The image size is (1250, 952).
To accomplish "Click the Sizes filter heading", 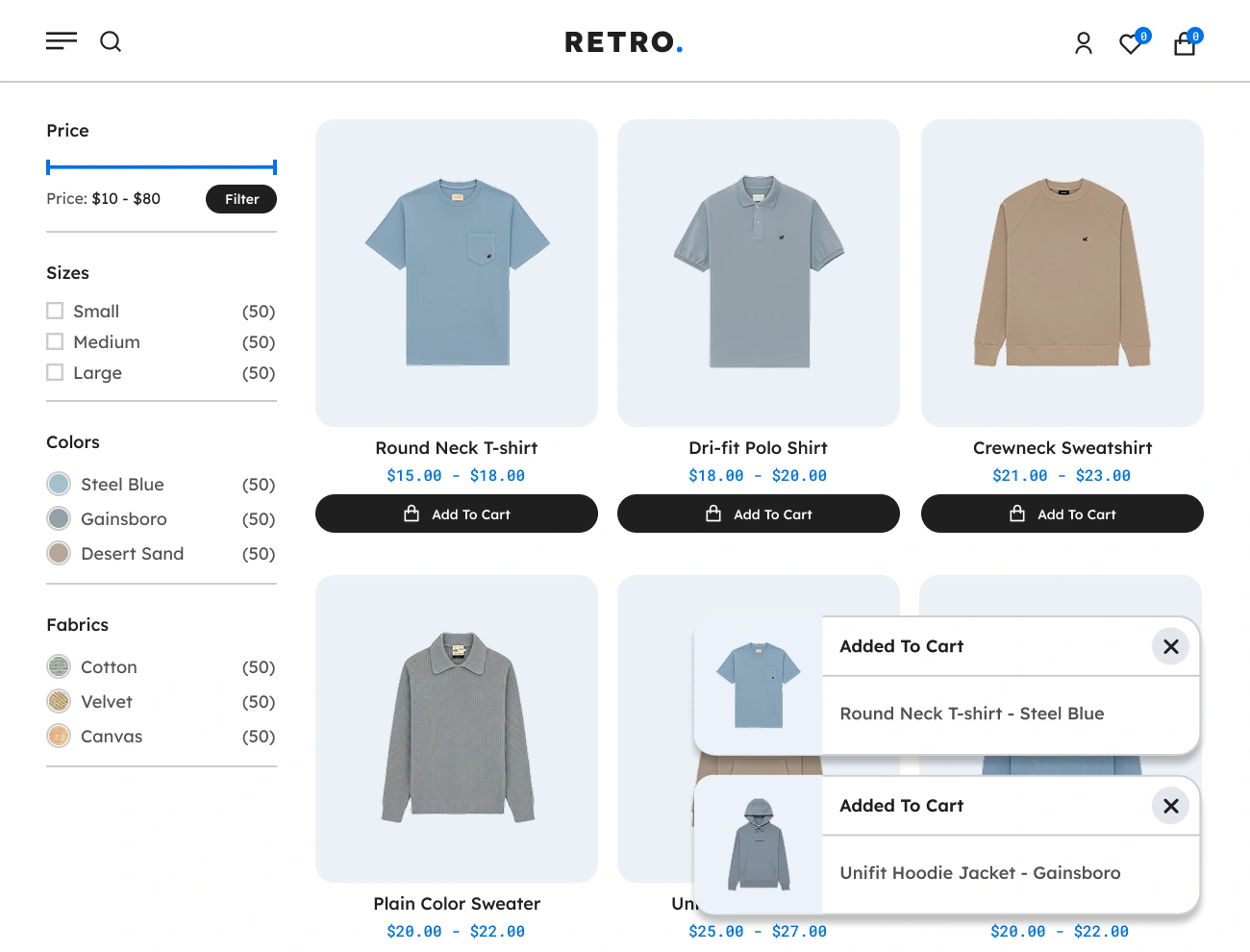I will click(x=67, y=273).
